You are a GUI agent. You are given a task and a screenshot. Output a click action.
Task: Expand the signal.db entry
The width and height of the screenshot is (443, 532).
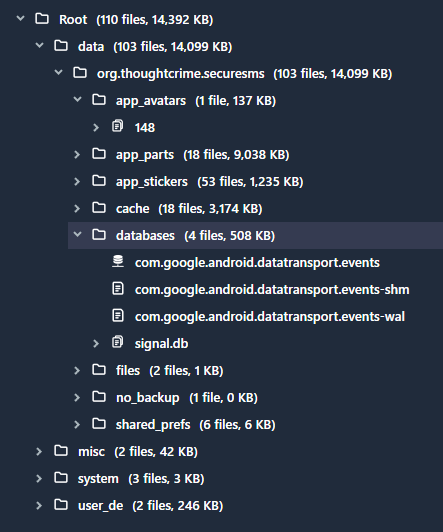point(96,343)
